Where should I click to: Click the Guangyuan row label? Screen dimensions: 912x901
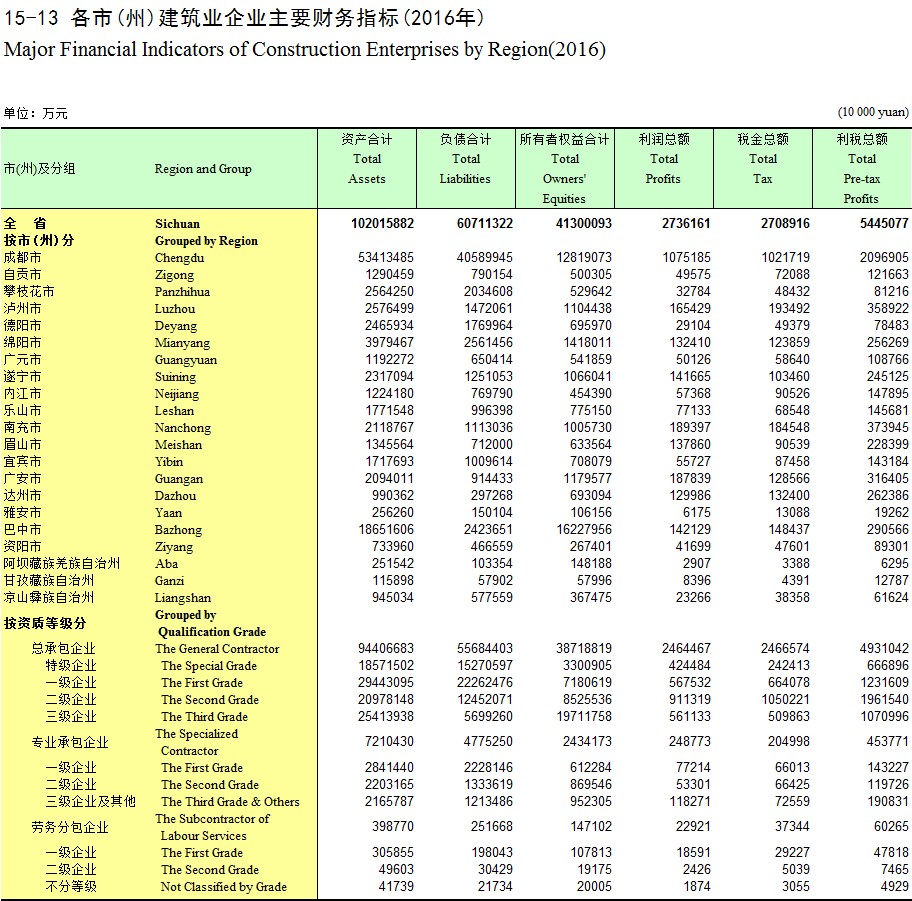(x=186, y=359)
